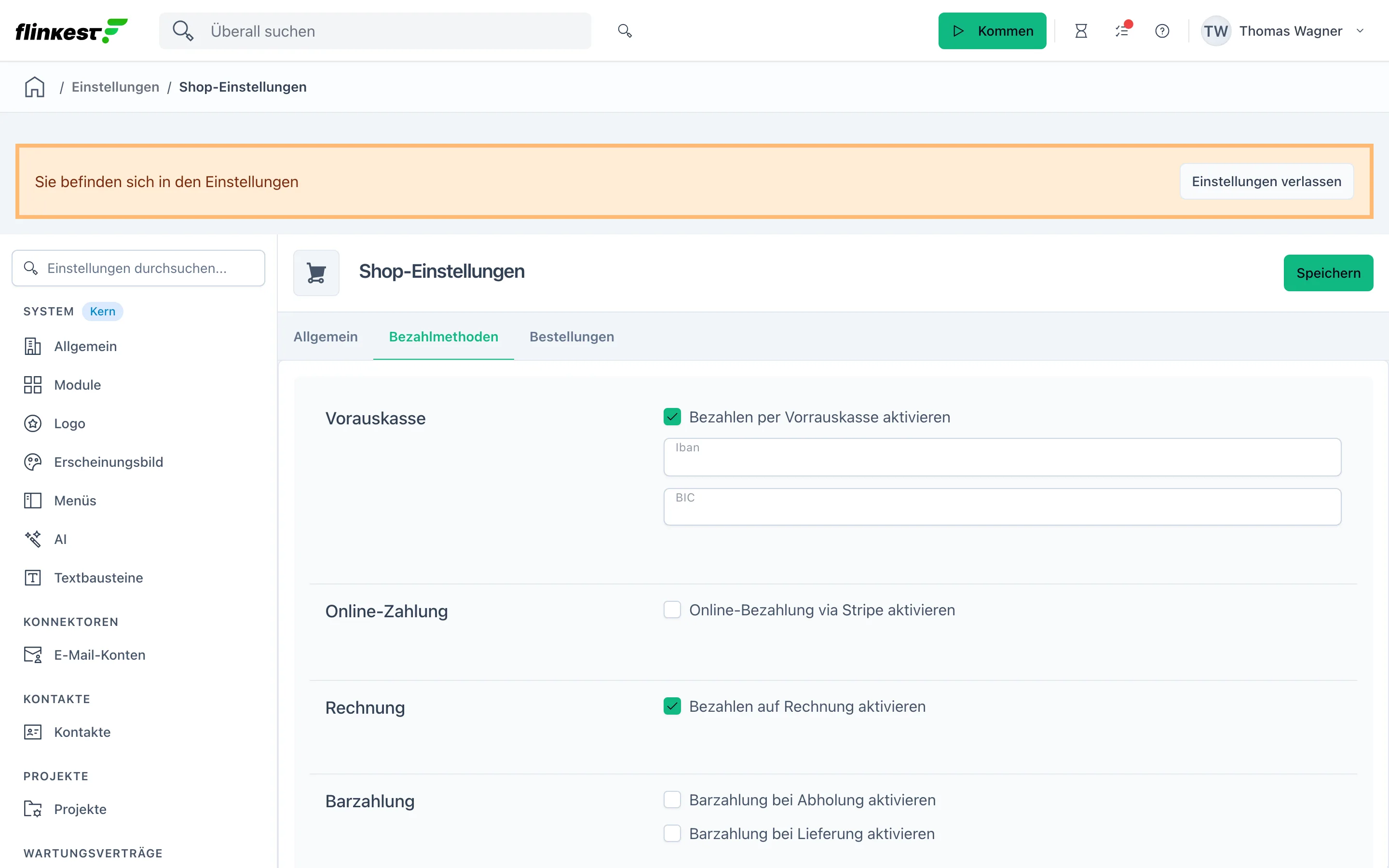Open the hourglass time tracking icon

(1081, 31)
